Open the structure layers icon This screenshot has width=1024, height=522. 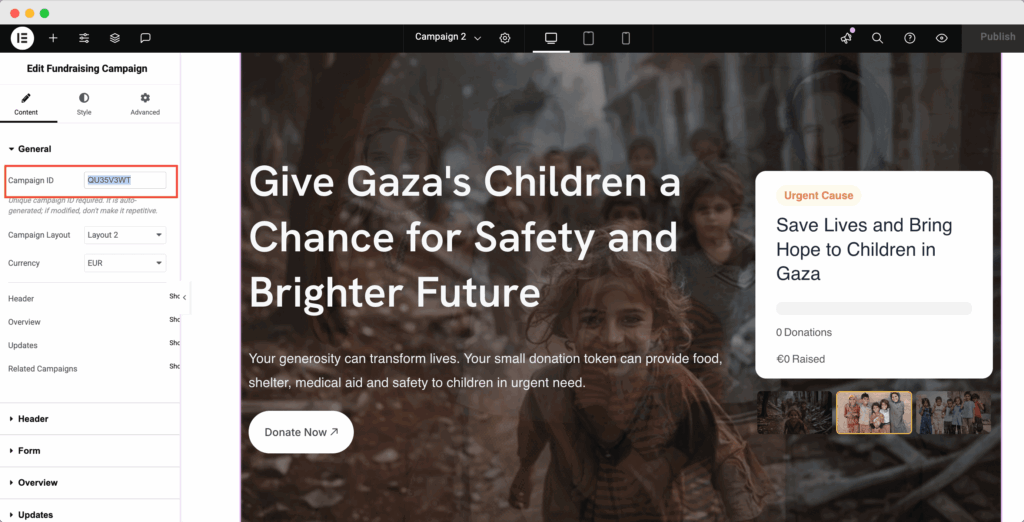tap(115, 38)
